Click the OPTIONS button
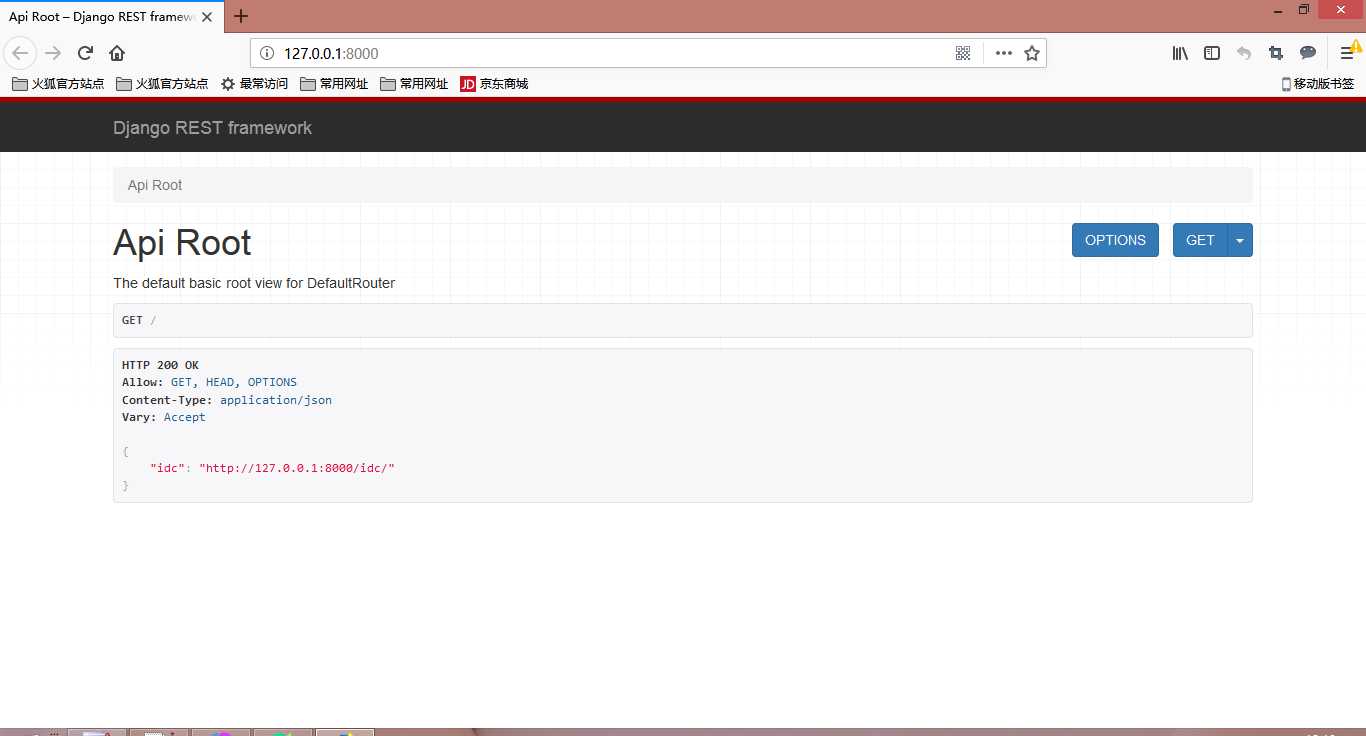The image size is (1366, 736). click(1115, 240)
